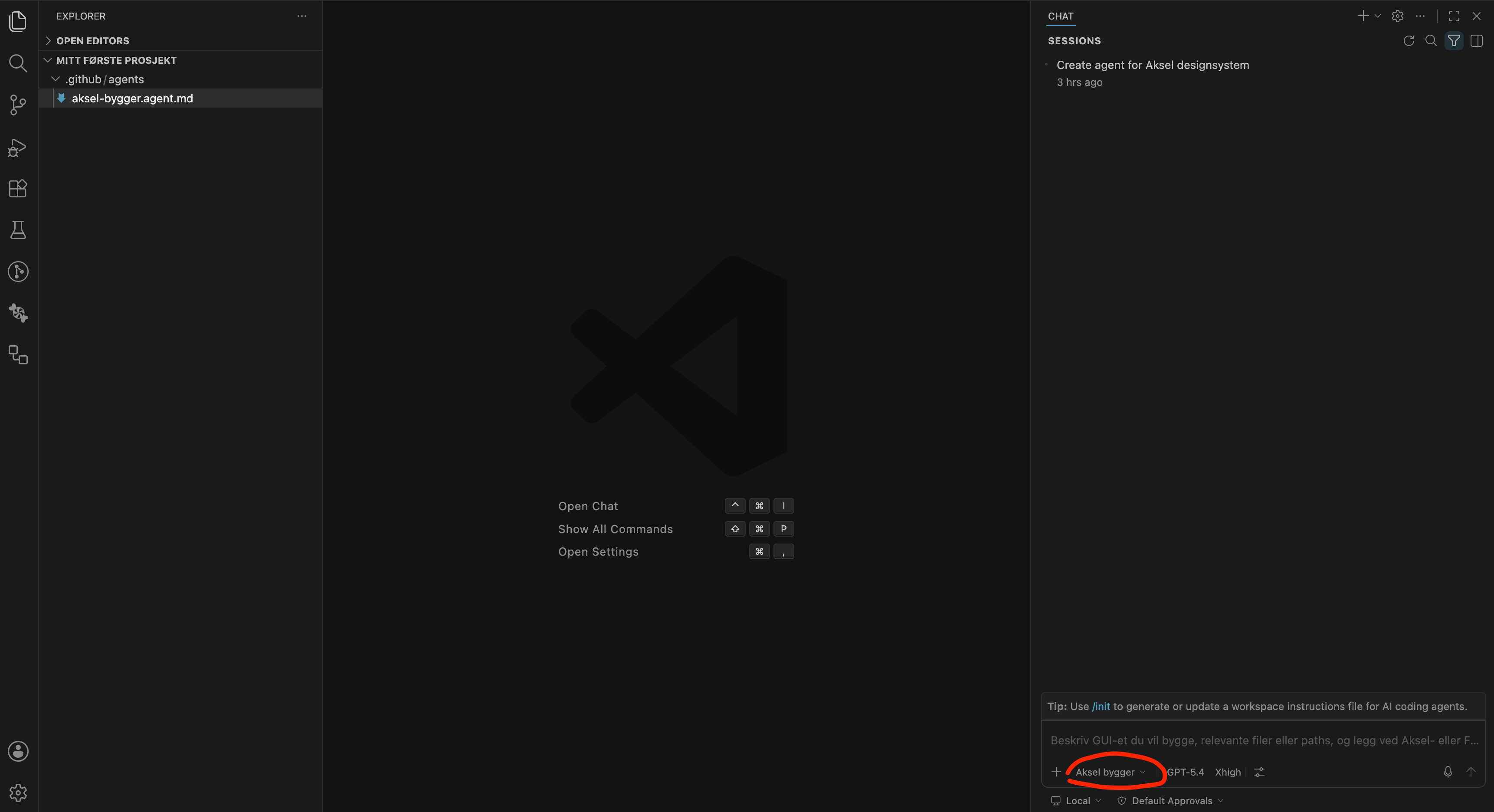Click Open Chat in welcome shortcuts
Screen dimensions: 1494x812
(x=588, y=506)
